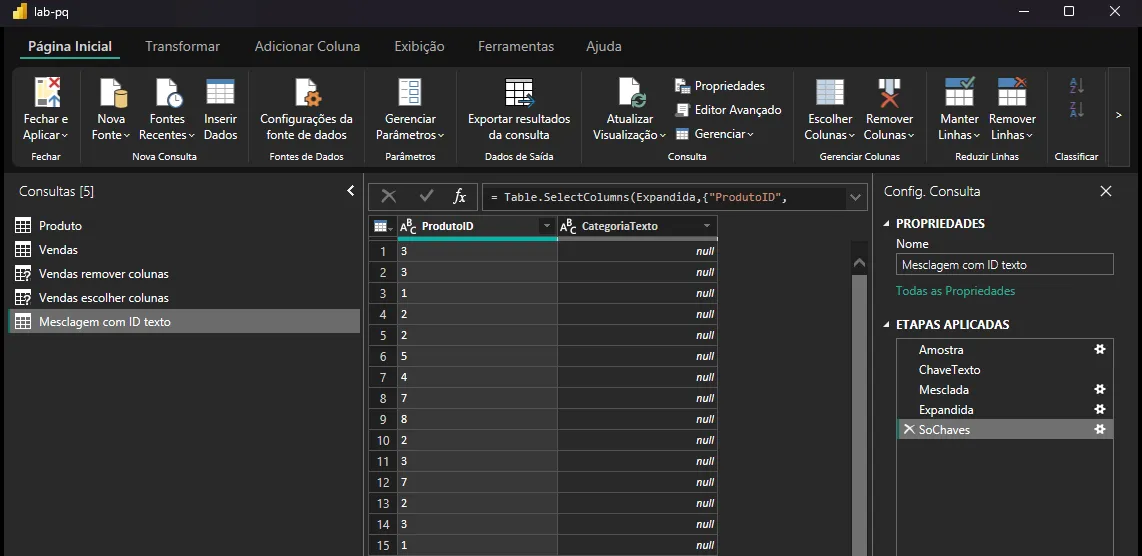
Task: Sort descending with the Z-A icon
Action: pyautogui.click(x=1076, y=109)
